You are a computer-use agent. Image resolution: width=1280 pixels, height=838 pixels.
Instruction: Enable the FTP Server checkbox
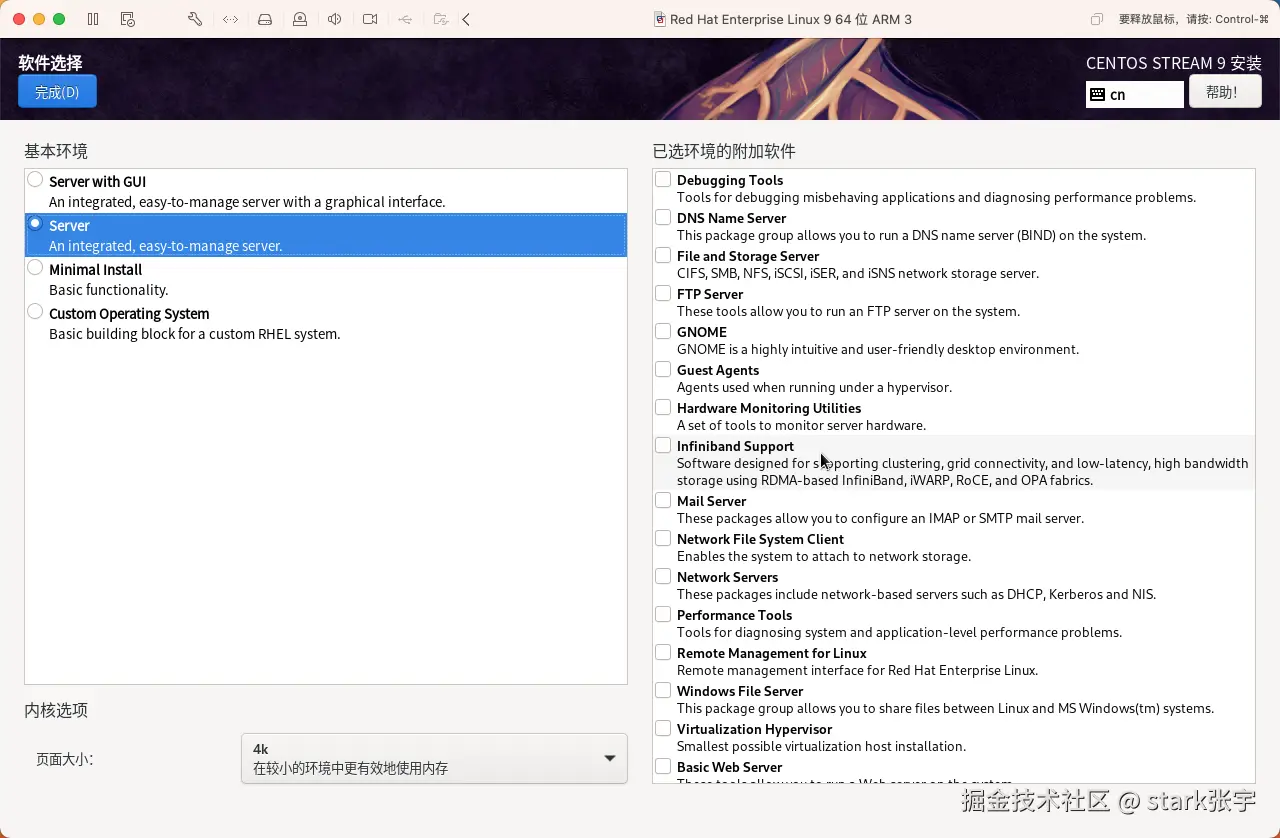(x=663, y=293)
